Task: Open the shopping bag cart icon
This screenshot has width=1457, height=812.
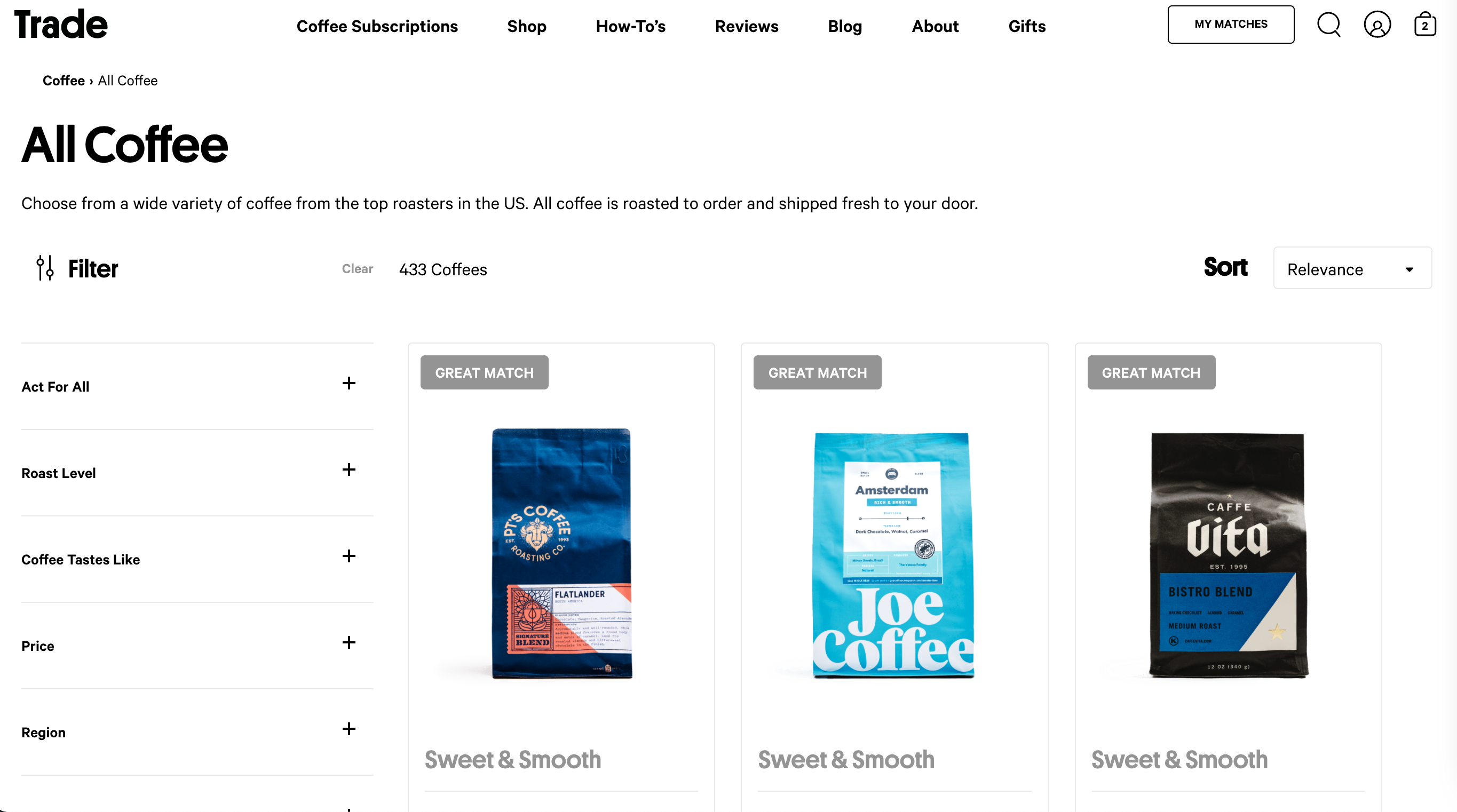Action: click(1425, 25)
